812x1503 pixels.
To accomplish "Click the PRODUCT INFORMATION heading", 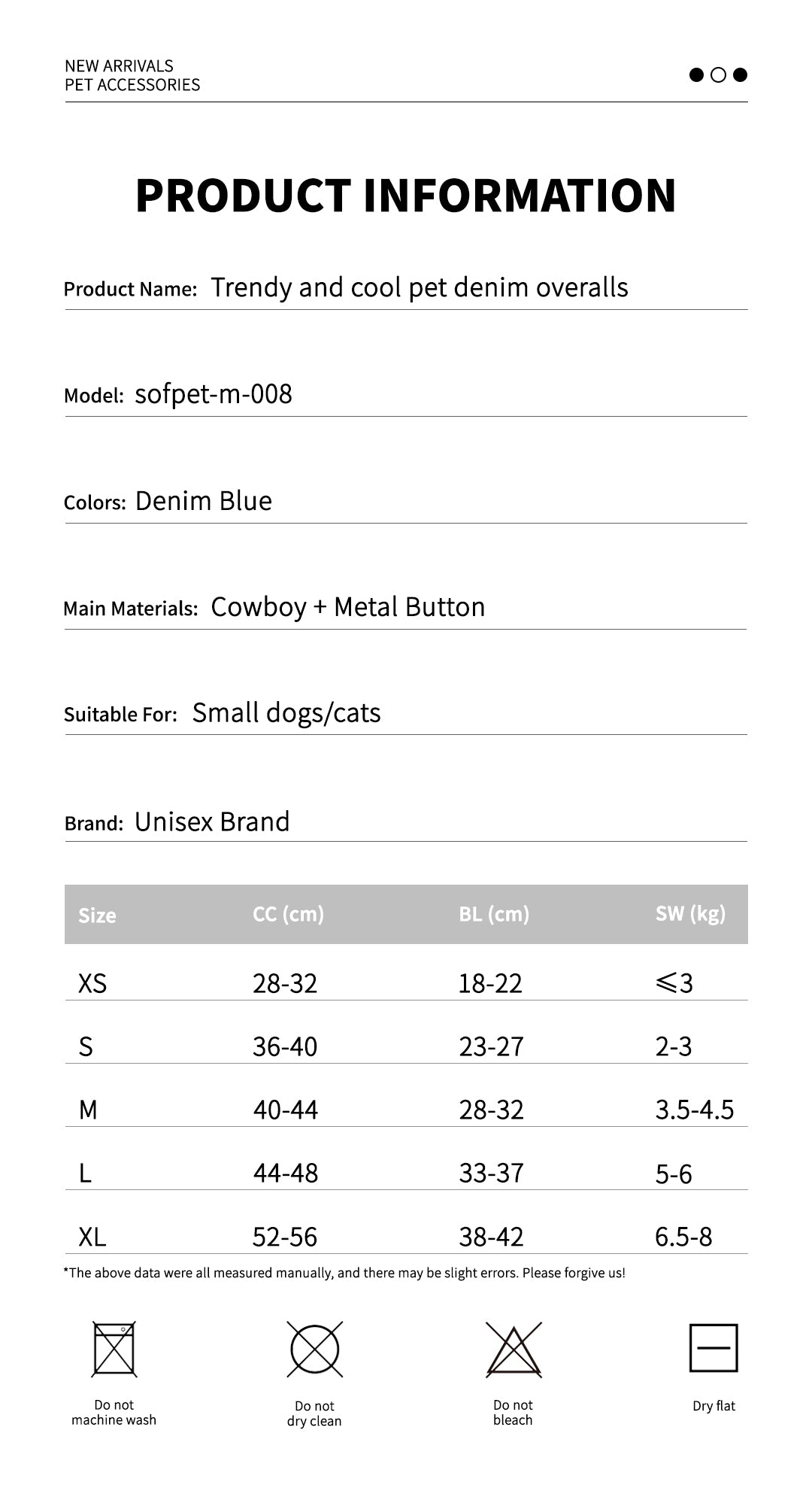I will pyautogui.click(x=406, y=195).
